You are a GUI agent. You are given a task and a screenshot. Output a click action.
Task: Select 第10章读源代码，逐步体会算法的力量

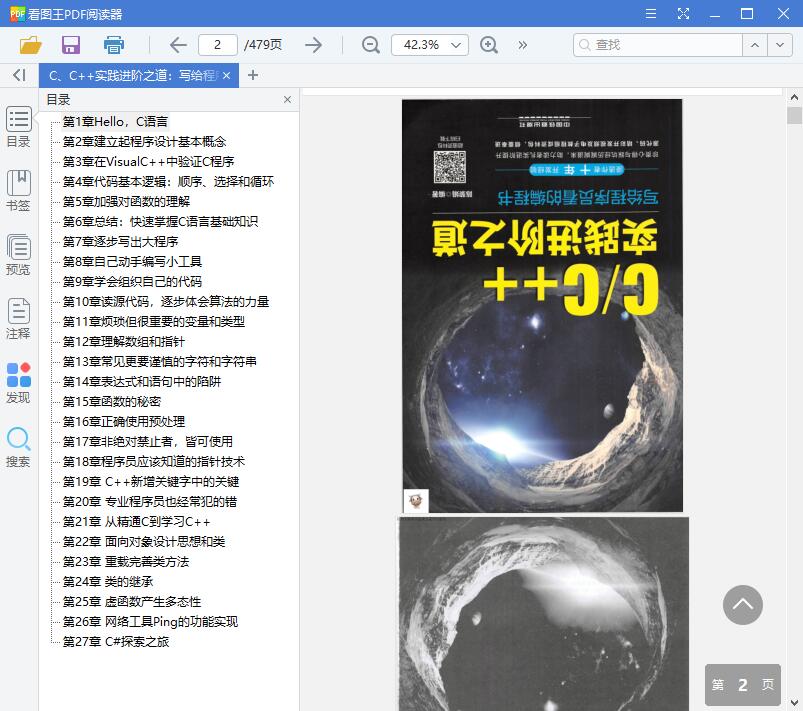[x=166, y=301]
